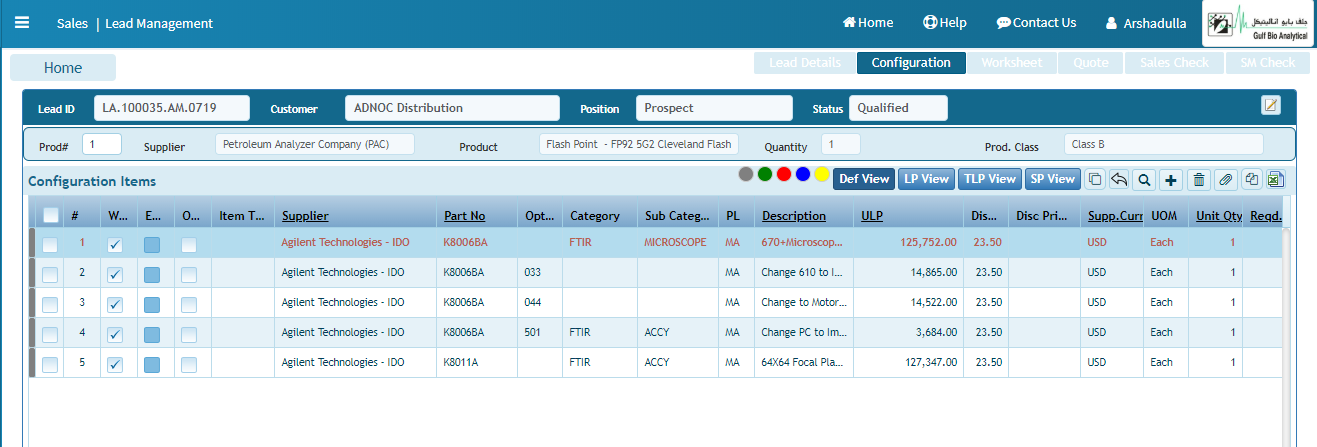Switch to Def View
1317x447 pixels.
coord(864,179)
